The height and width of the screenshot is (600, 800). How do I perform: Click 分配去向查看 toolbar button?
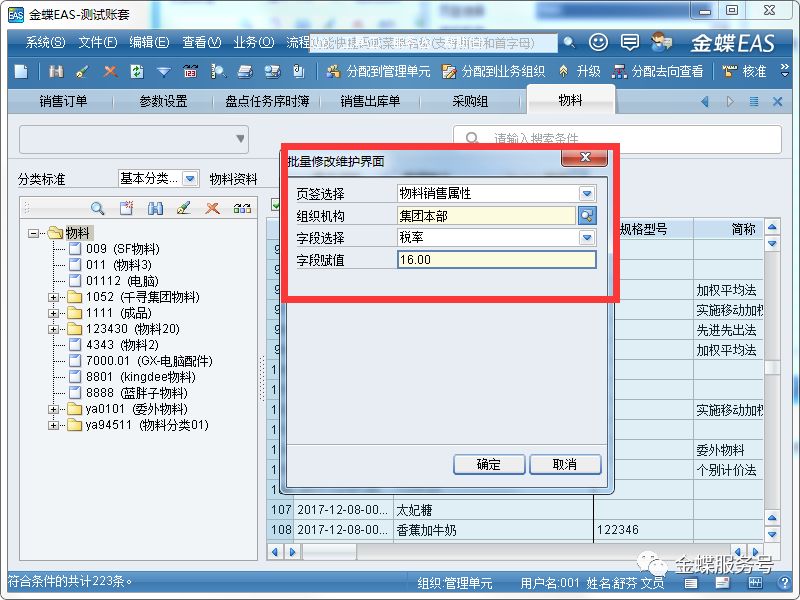click(x=657, y=71)
